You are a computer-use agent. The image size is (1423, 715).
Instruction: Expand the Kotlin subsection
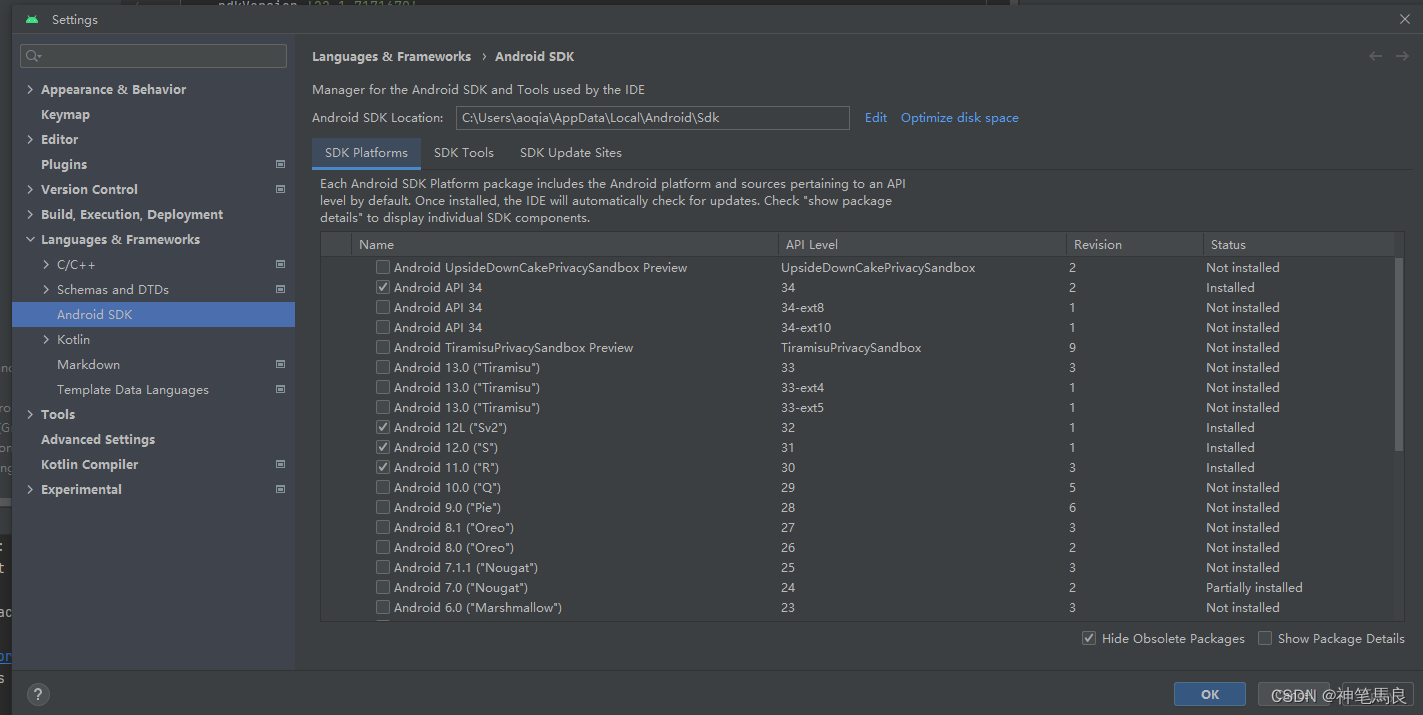click(46, 339)
